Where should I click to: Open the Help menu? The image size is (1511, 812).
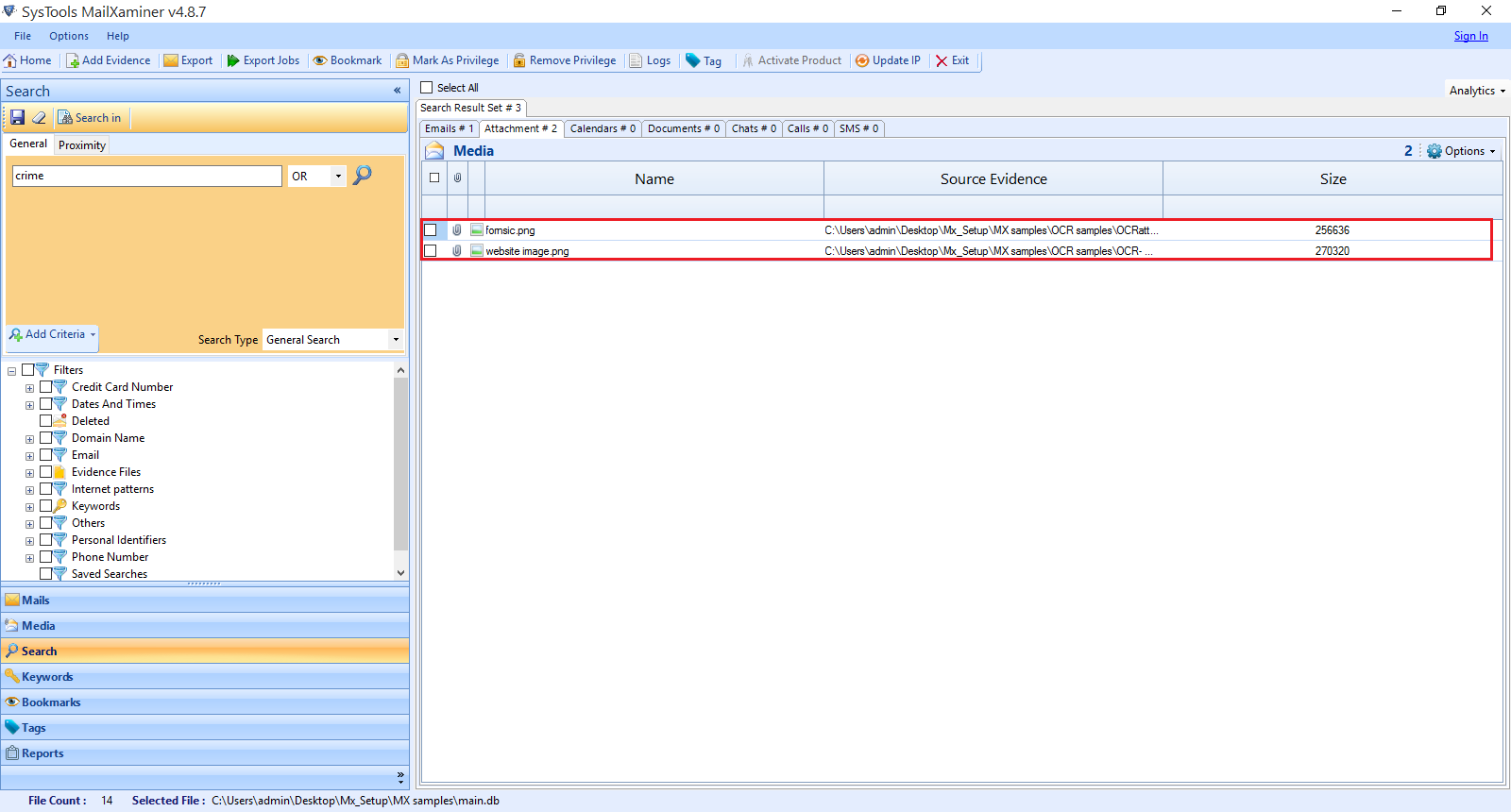pyautogui.click(x=118, y=36)
